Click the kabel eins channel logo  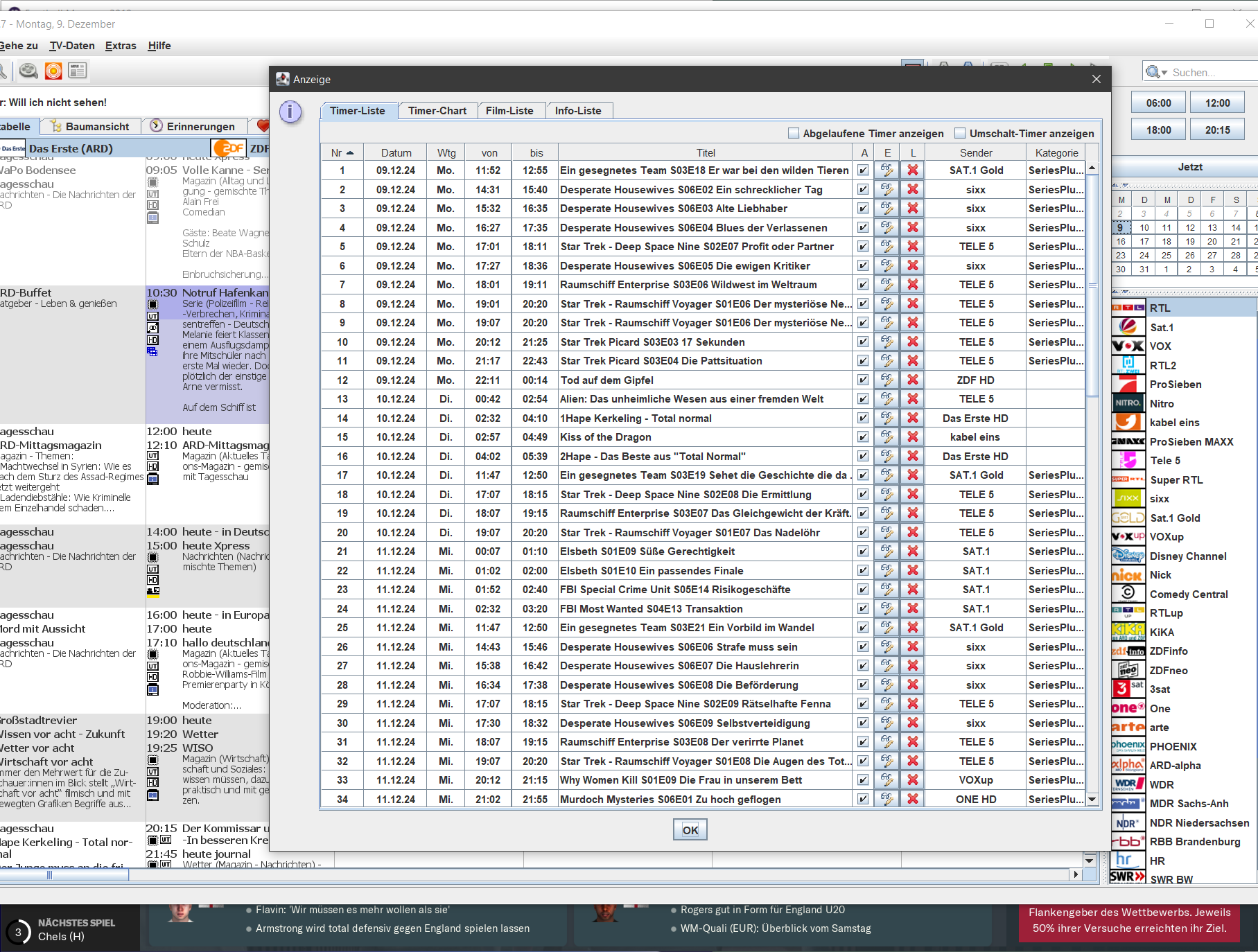pyautogui.click(x=1128, y=423)
